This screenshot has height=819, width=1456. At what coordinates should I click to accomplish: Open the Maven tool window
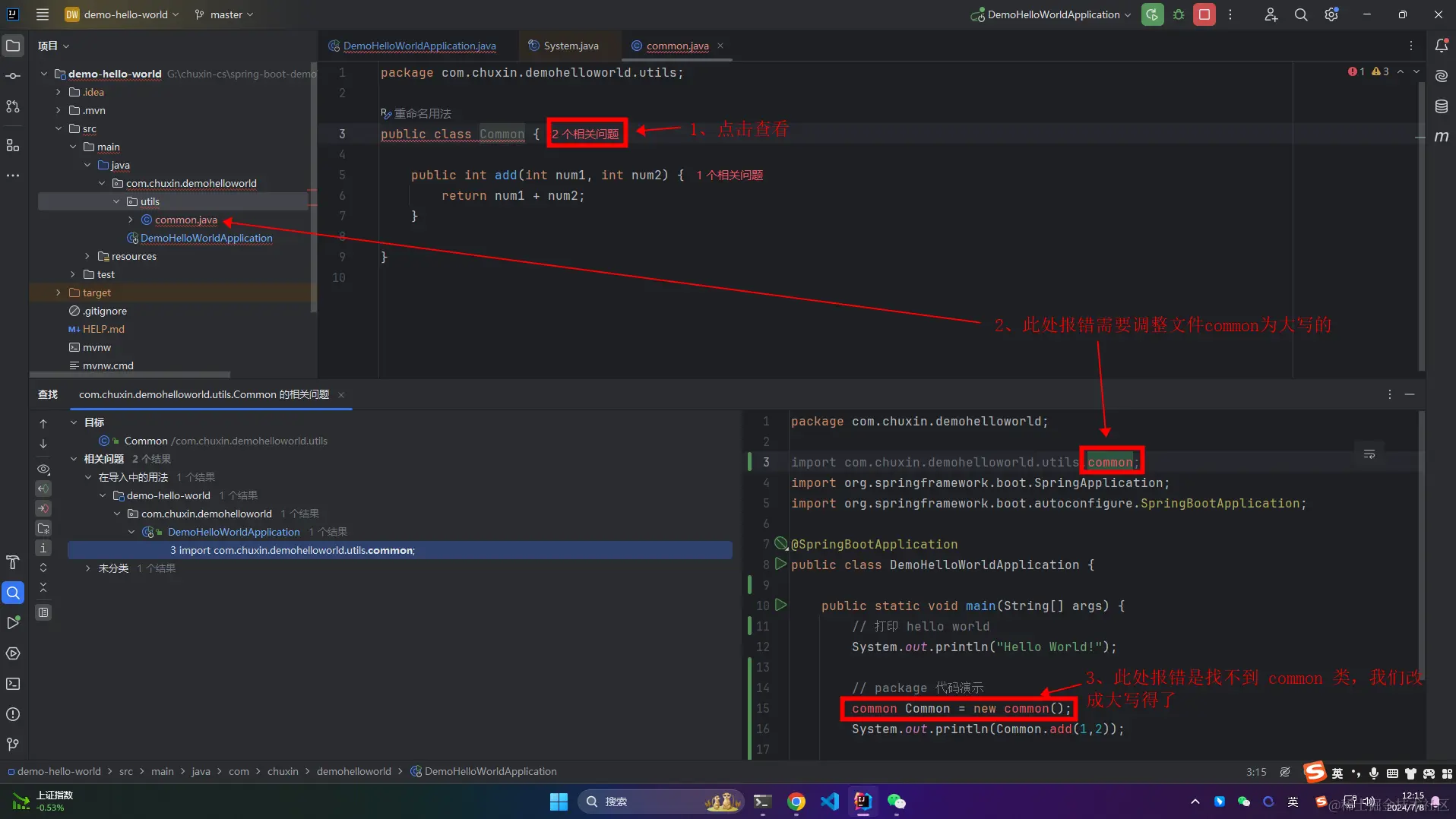[x=1442, y=137]
